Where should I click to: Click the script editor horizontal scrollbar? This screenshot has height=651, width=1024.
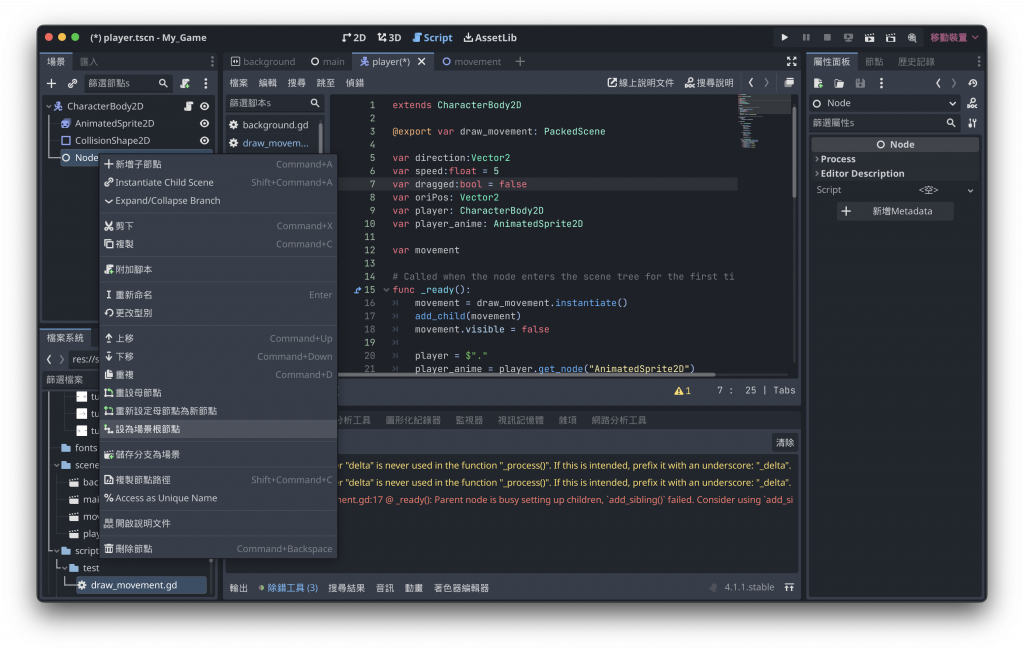click(x=526, y=375)
